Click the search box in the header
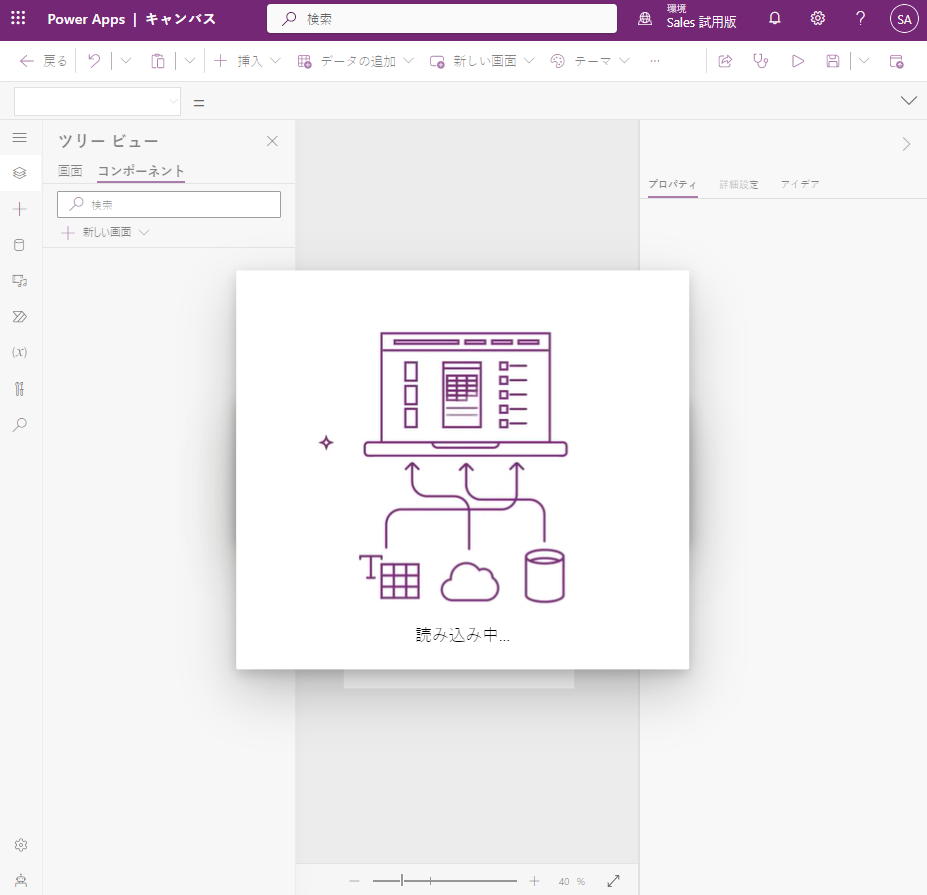The width and height of the screenshot is (927, 895). (442, 19)
